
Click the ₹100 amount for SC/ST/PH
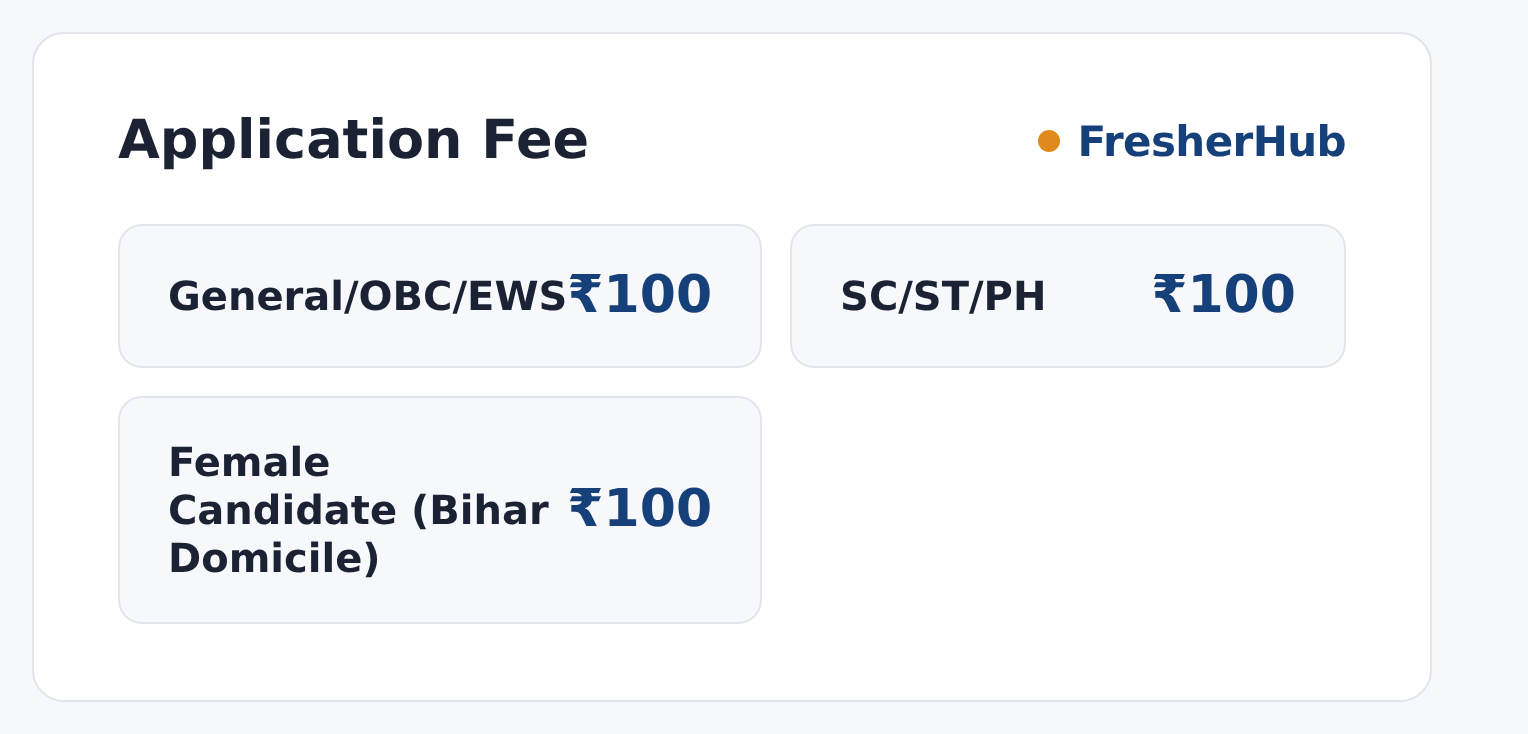pos(1223,296)
